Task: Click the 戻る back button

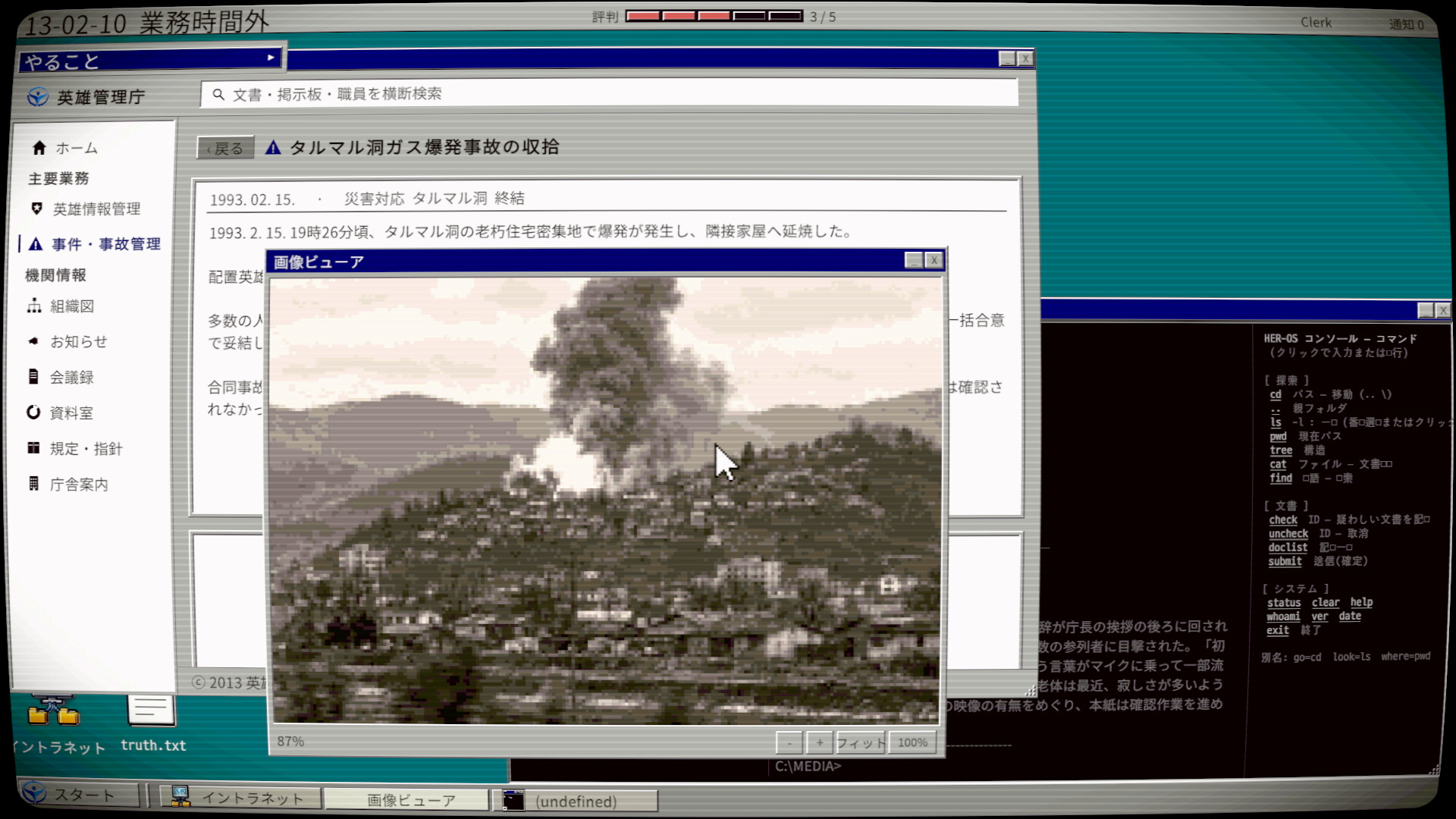Action: pos(225,148)
